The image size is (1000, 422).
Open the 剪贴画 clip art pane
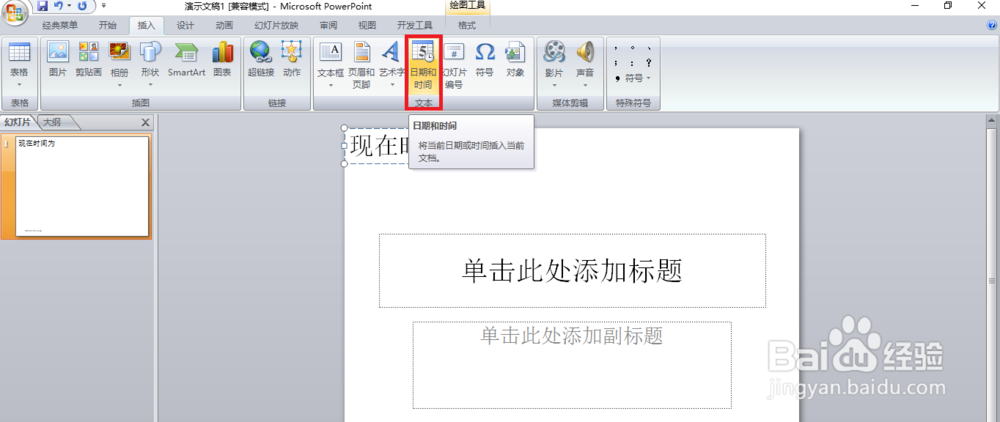coord(89,60)
